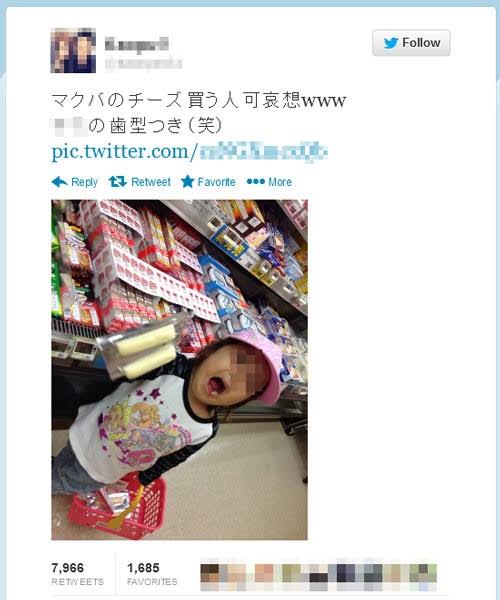Image resolution: width=500 pixels, height=600 pixels.
Task: Follow this account via Follow text
Action: 421,42
